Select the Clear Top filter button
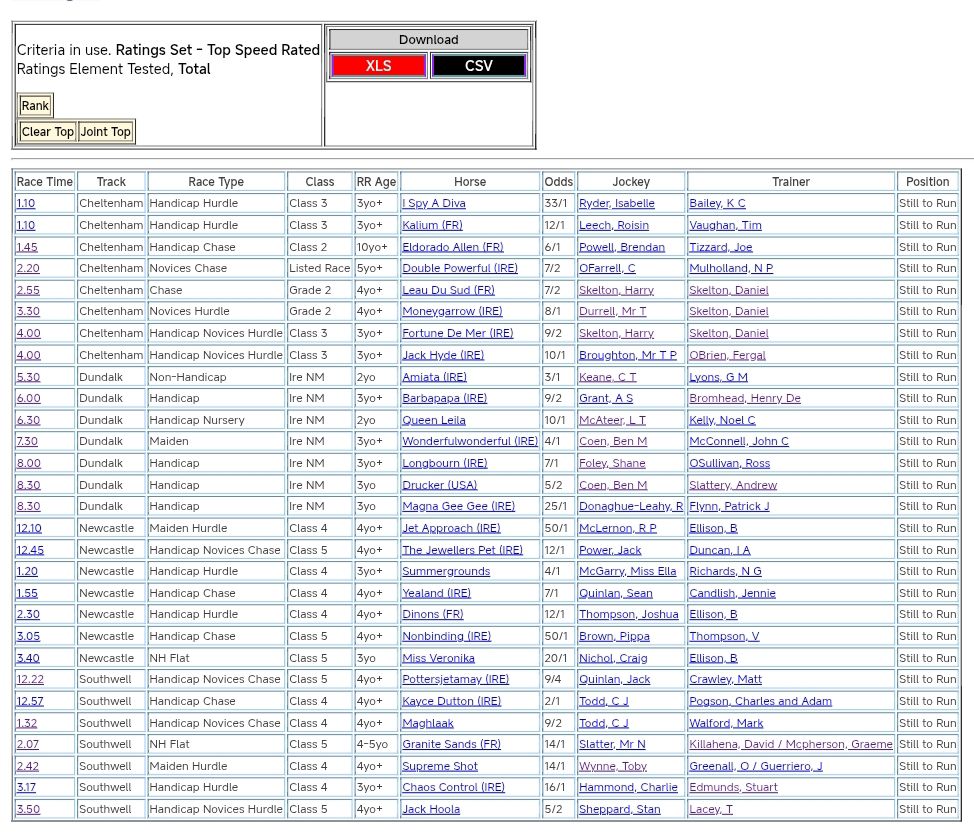The image size is (974, 840). click(48, 132)
